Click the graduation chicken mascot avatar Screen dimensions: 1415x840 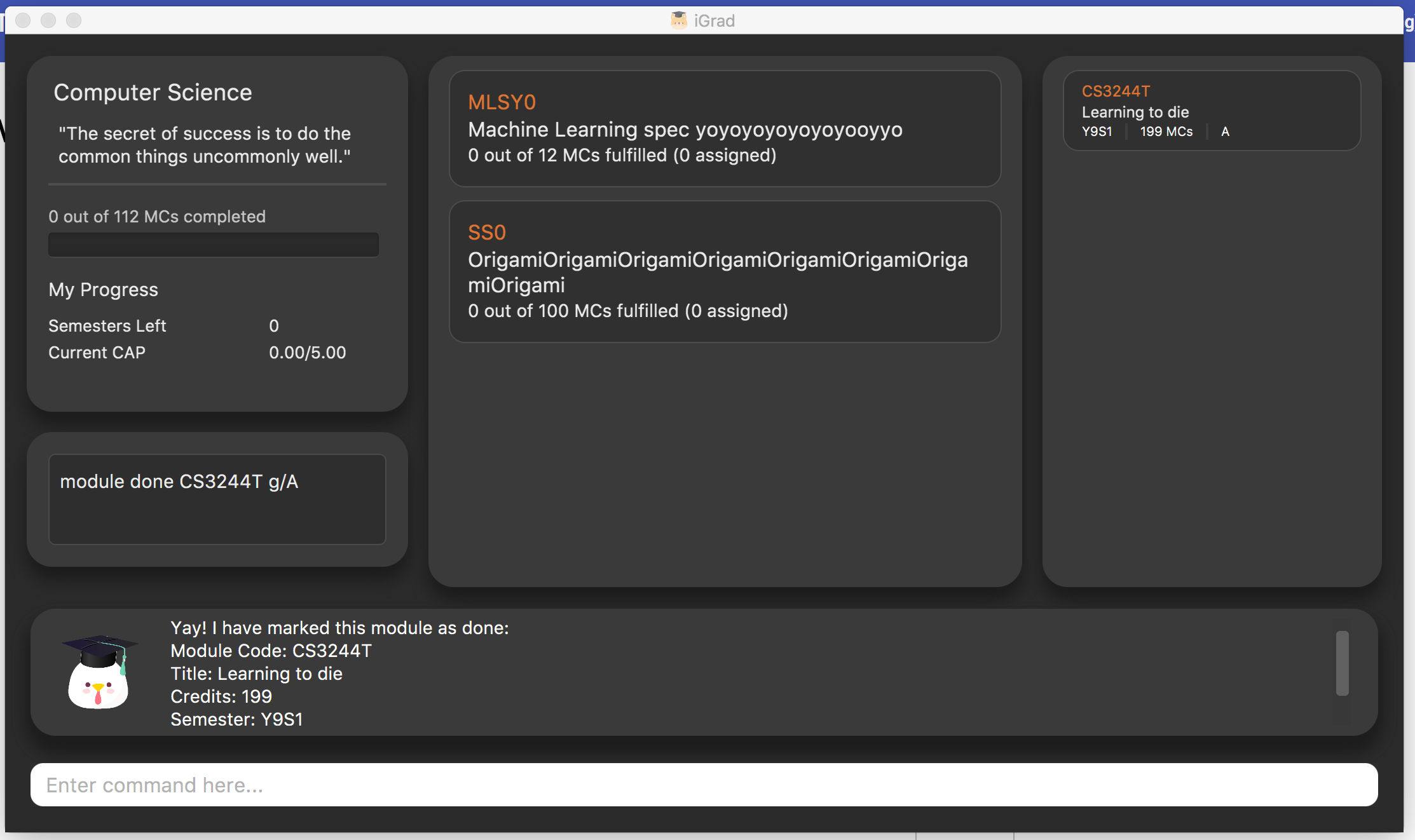pyautogui.click(x=99, y=672)
